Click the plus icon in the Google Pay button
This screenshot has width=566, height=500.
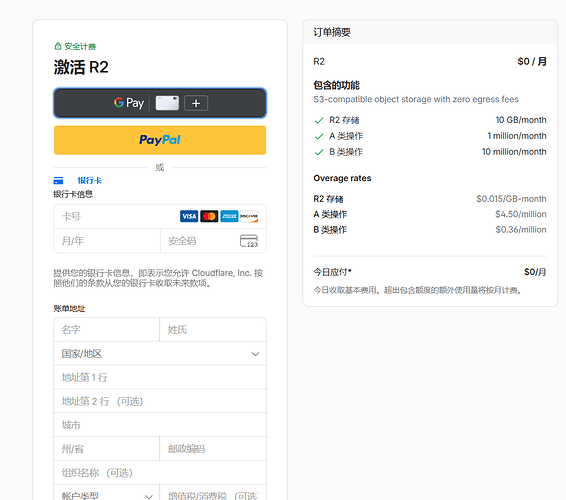(196, 104)
